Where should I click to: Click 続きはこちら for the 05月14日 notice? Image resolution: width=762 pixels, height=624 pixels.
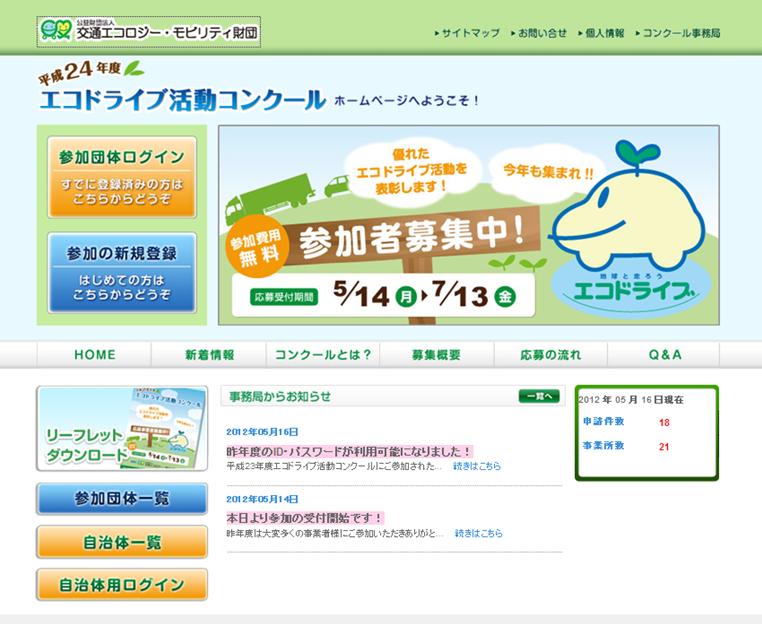478,533
